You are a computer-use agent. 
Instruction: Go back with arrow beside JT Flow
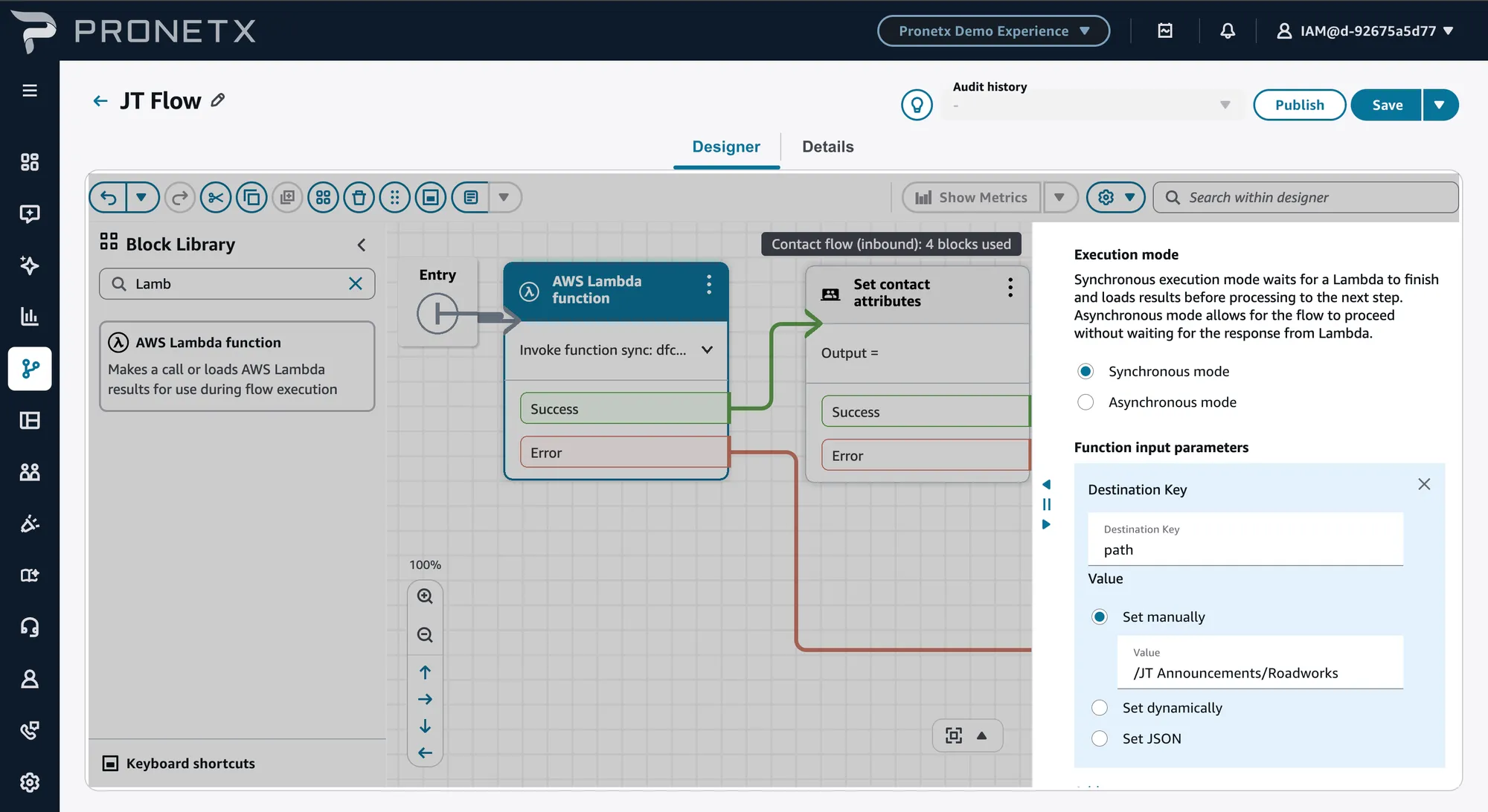(x=100, y=100)
